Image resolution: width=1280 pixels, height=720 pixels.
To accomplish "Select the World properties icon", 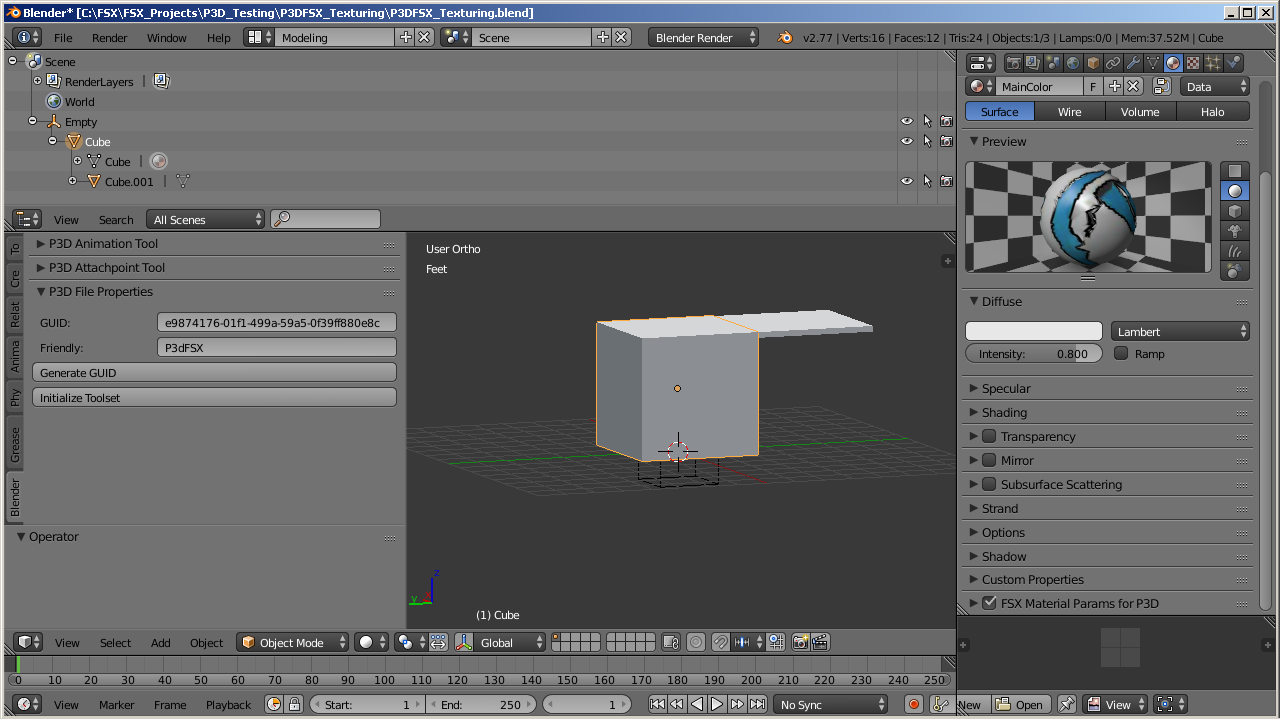I will 1074,62.
